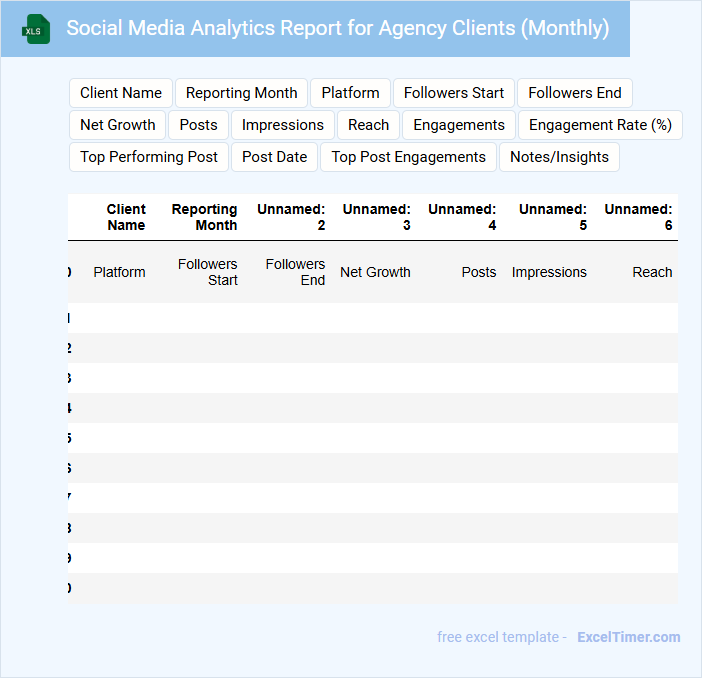
Task: Choose the Followers Start tag
Action: click(454, 93)
